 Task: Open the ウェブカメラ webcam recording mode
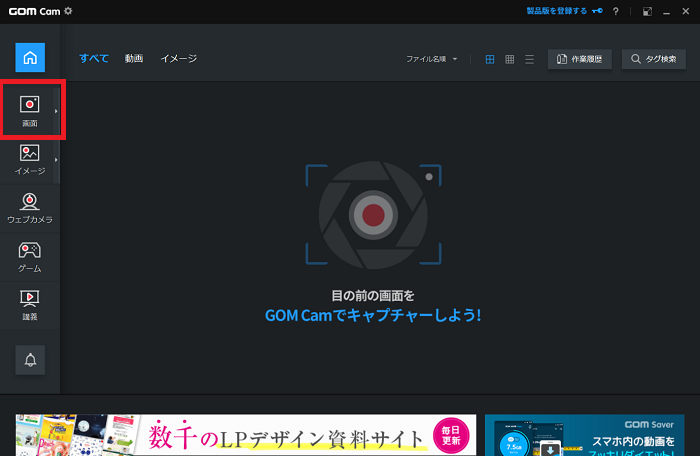29,208
